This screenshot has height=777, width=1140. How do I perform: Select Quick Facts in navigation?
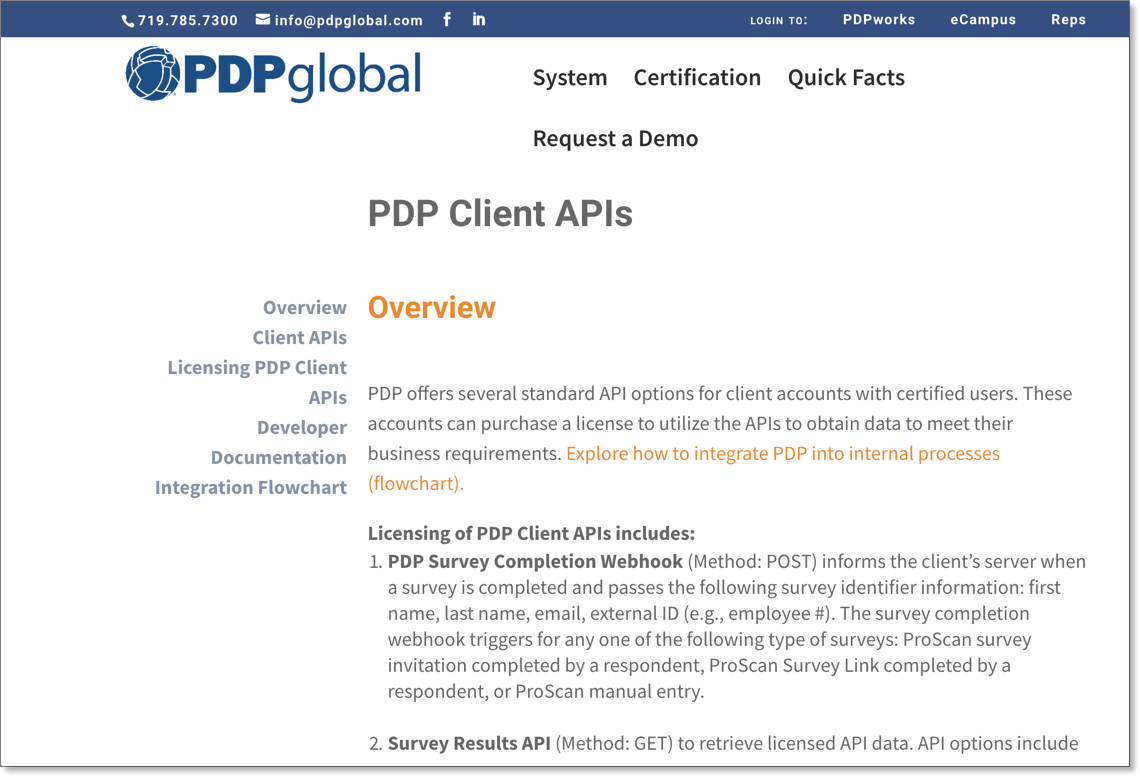(846, 78)
